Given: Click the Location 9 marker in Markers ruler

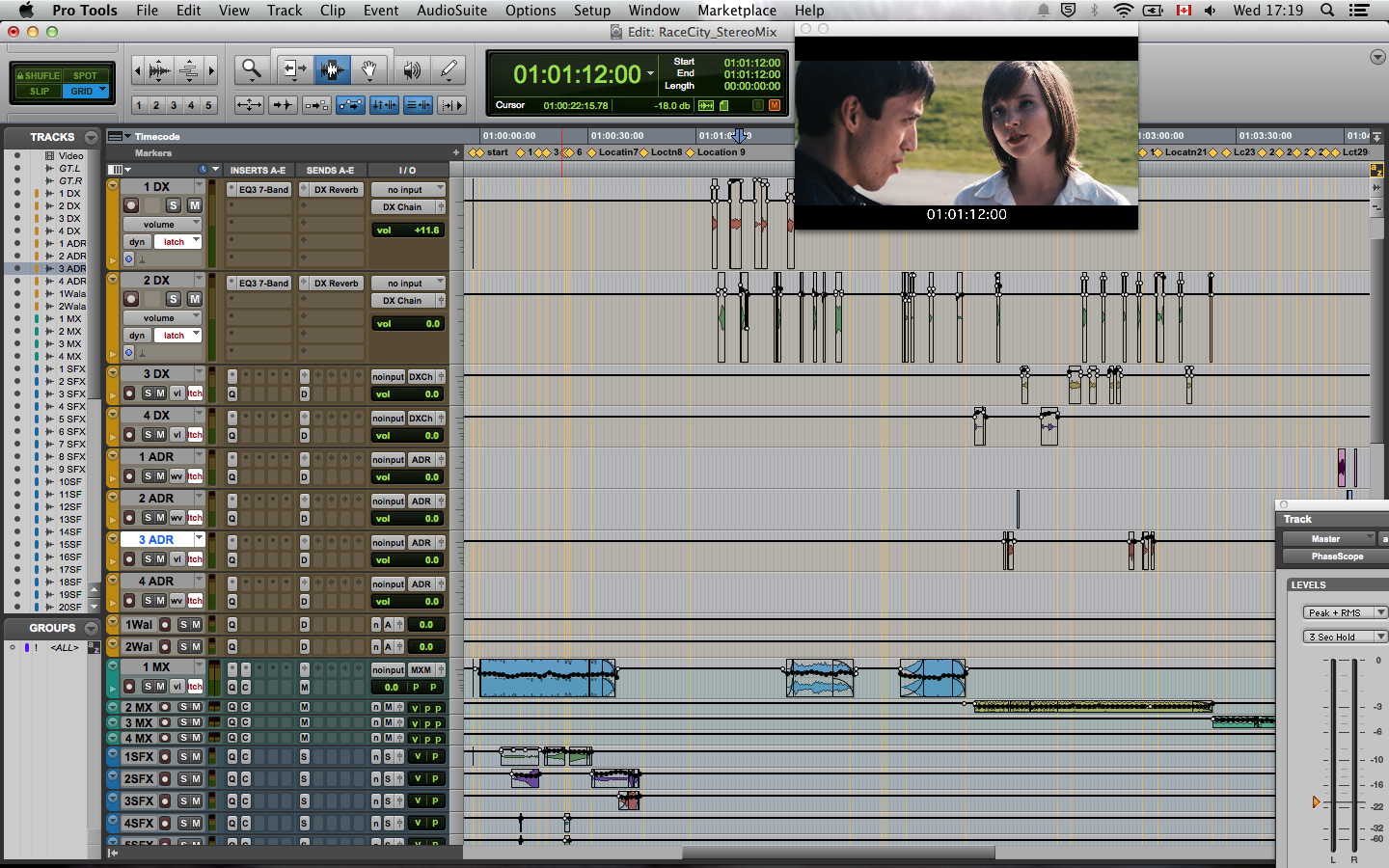Looking at the screenshot, I should click(x=720, y=152).
